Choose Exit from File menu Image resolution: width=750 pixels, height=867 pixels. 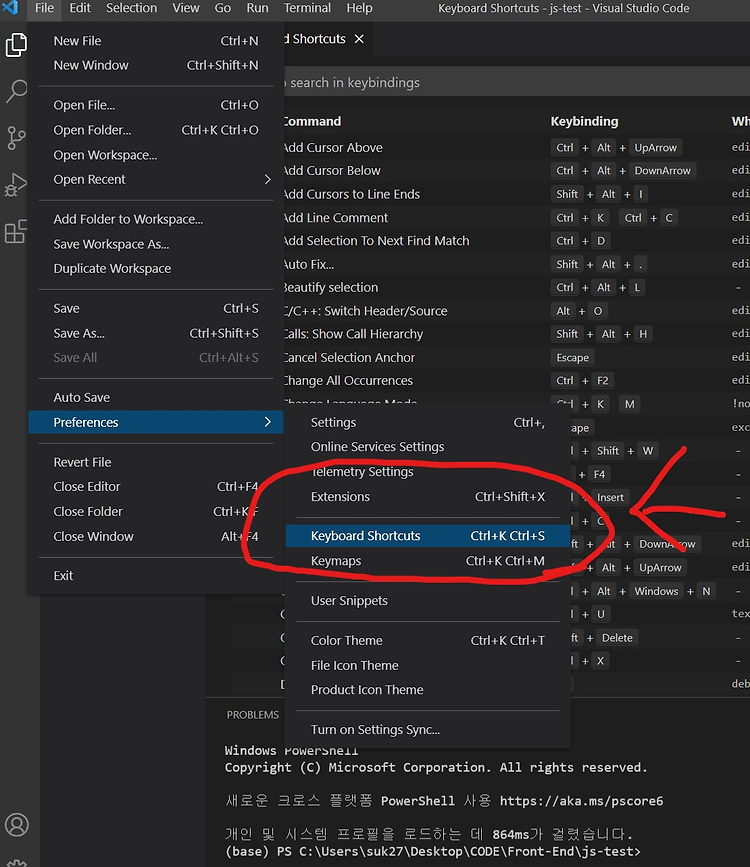(x=156, y=576)
